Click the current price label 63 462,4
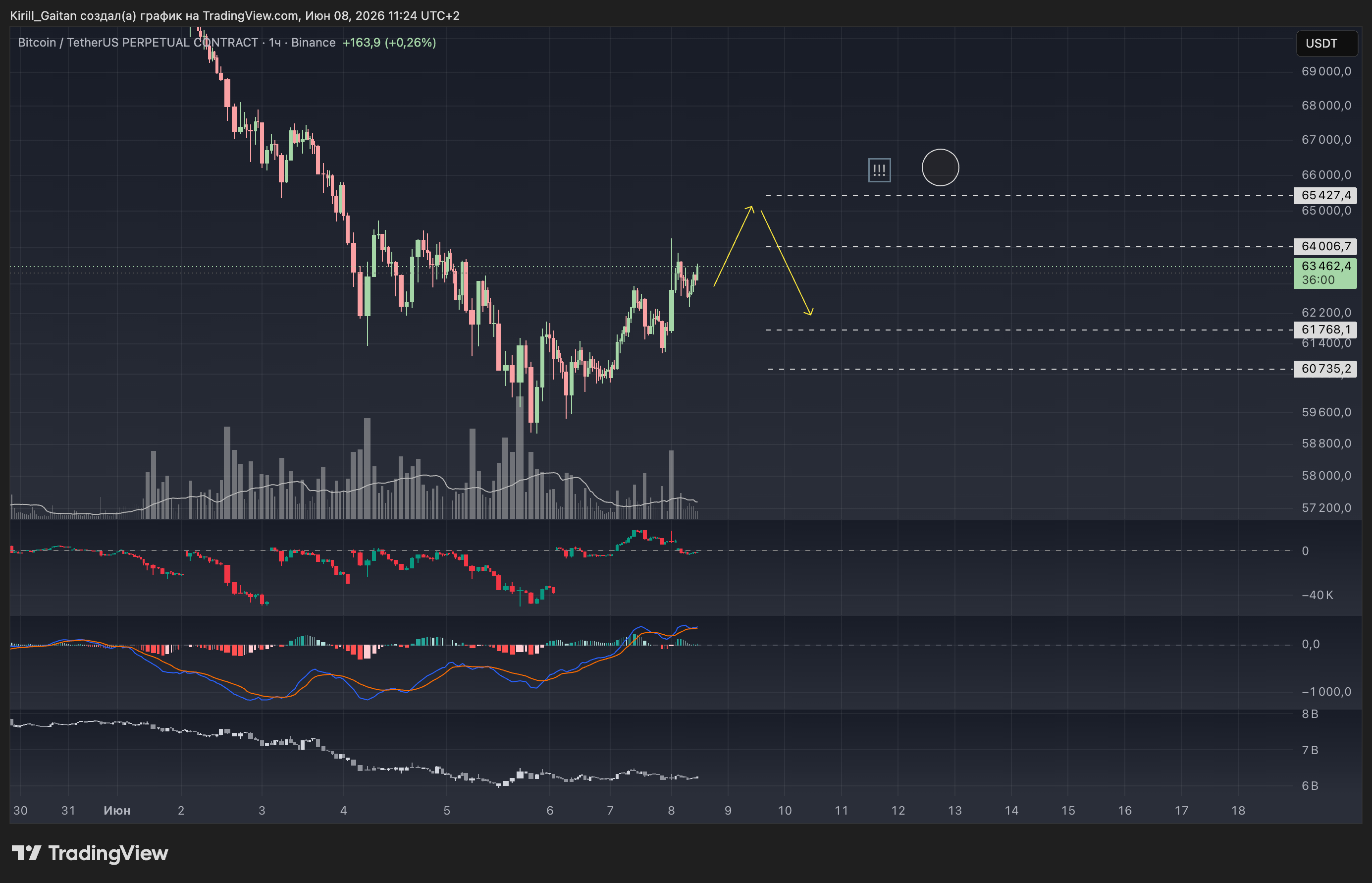Image resolution: width=1372 pixels, height=883 pixels. point(1325,266)
